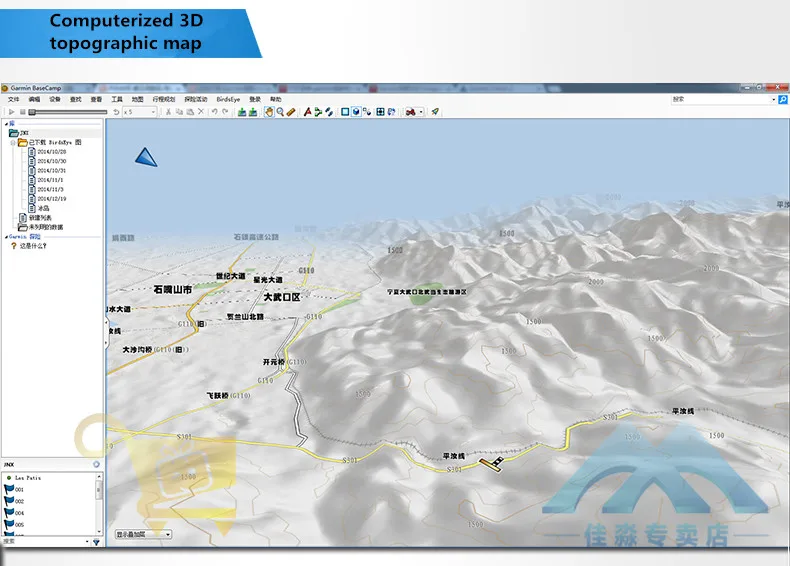Click the rocket adventure icon
The height and width of the screenshot is (566, 790).
pyautogui.click(x=435, y=112)
